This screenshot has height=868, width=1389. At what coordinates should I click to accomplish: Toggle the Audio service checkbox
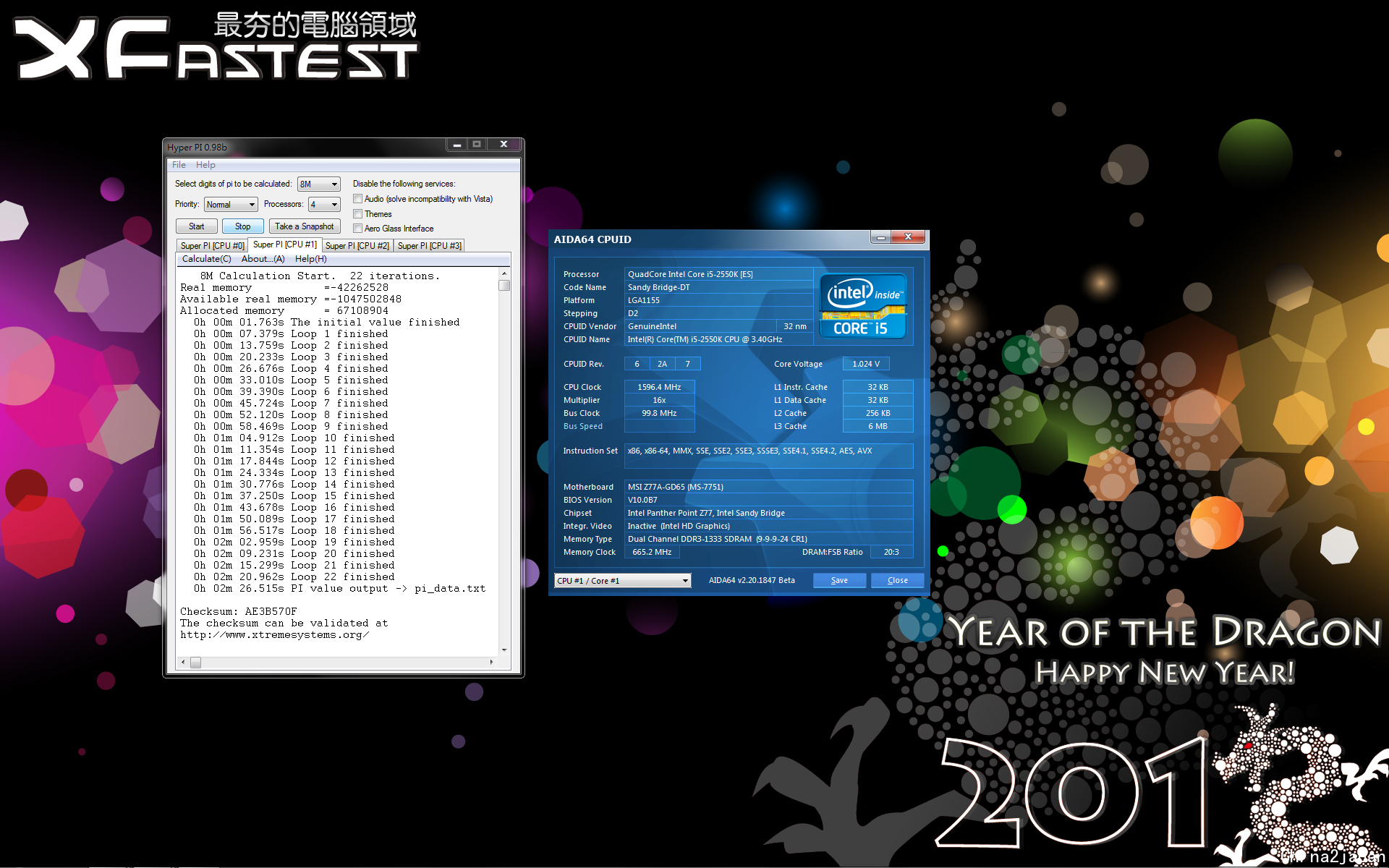point(357,199)
